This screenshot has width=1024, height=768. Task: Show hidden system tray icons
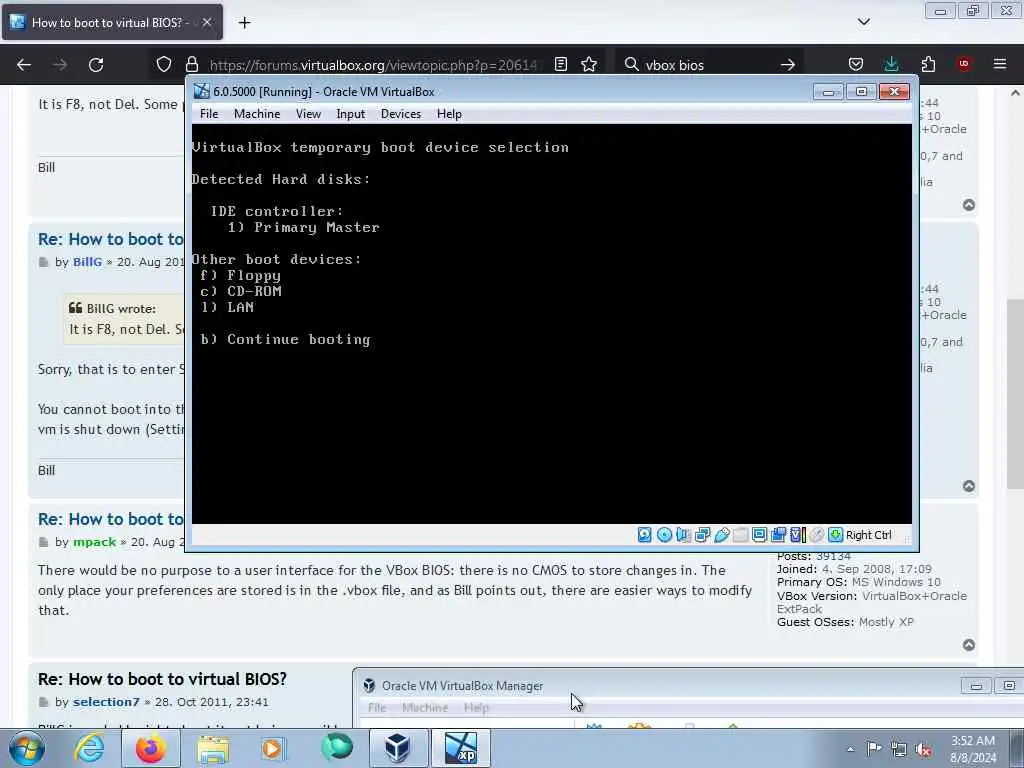point(850,749)
